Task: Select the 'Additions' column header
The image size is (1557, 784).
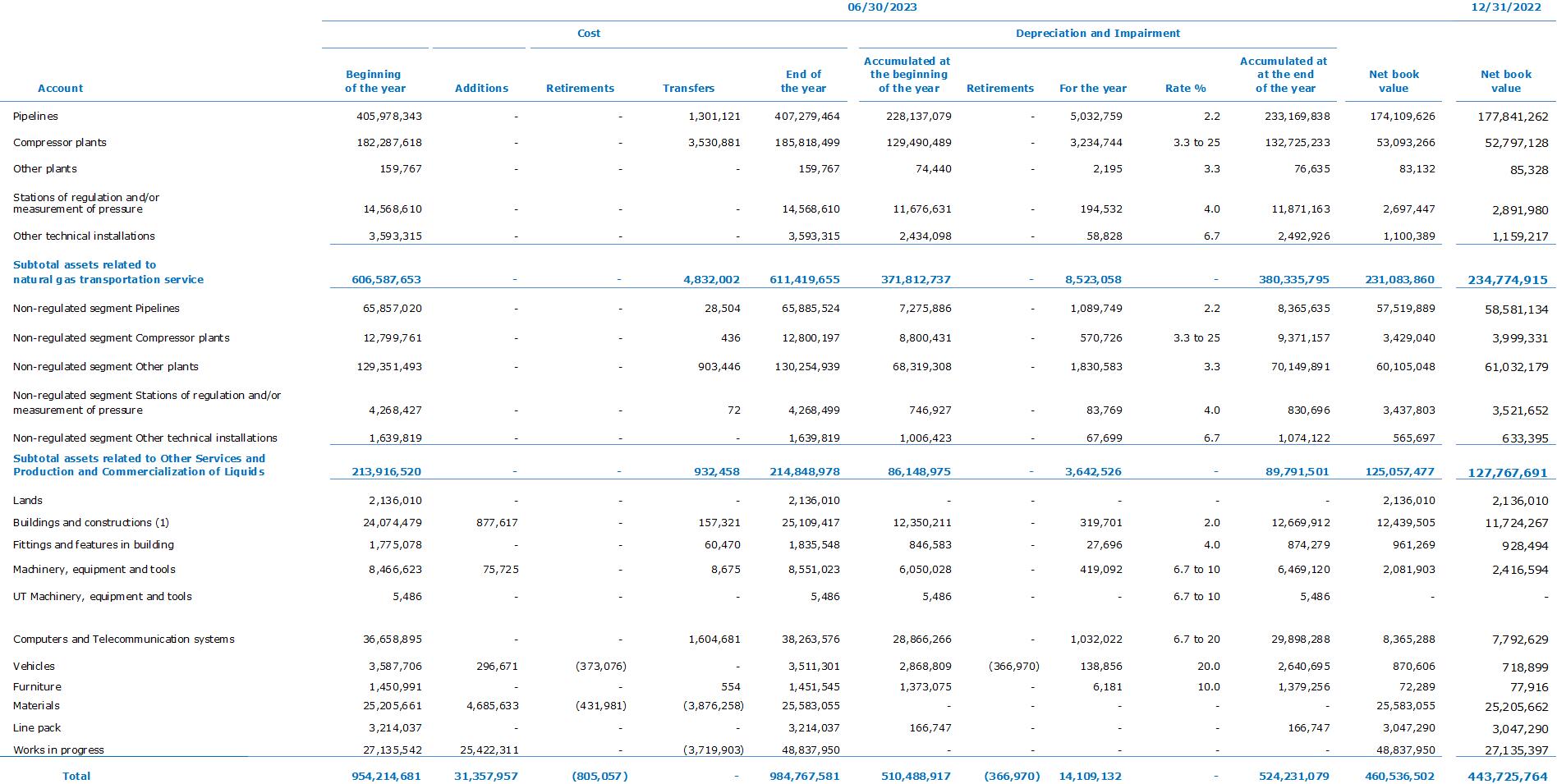Action: point(481,89)
